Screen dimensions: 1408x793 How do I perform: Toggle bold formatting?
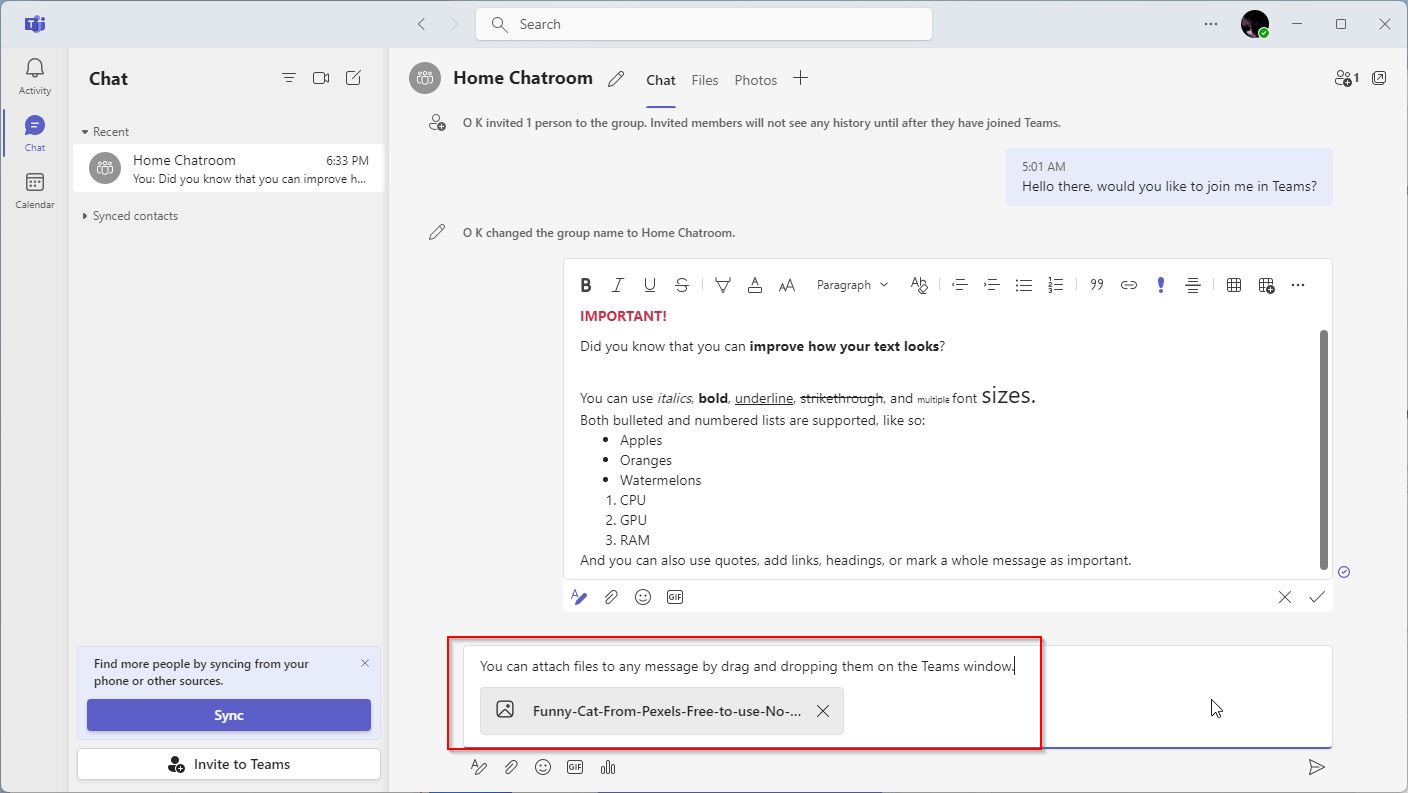tap(586, 285)
